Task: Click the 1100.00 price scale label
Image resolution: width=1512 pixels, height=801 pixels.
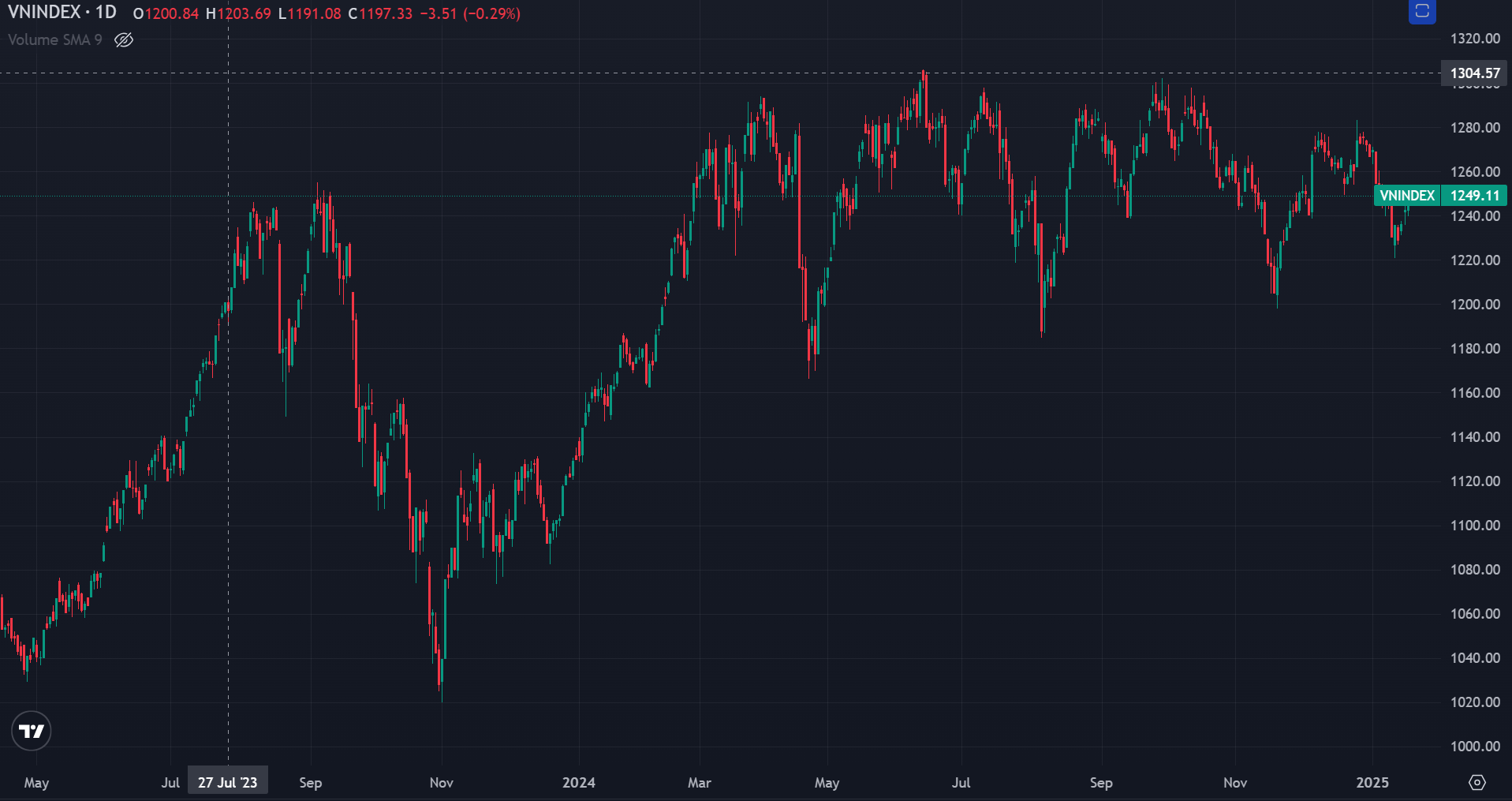Action: click(1474, 525)
